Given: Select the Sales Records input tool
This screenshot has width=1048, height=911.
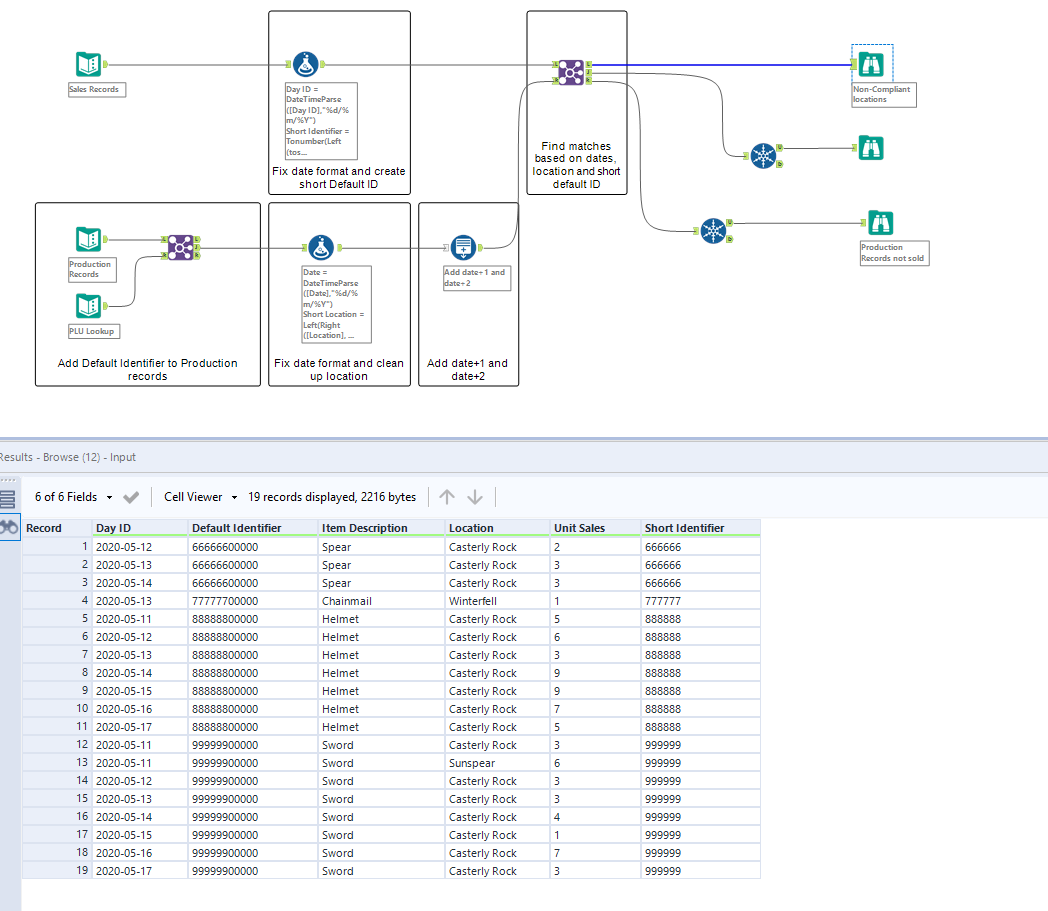Looking at the screenshot, I should coord(89,64).
